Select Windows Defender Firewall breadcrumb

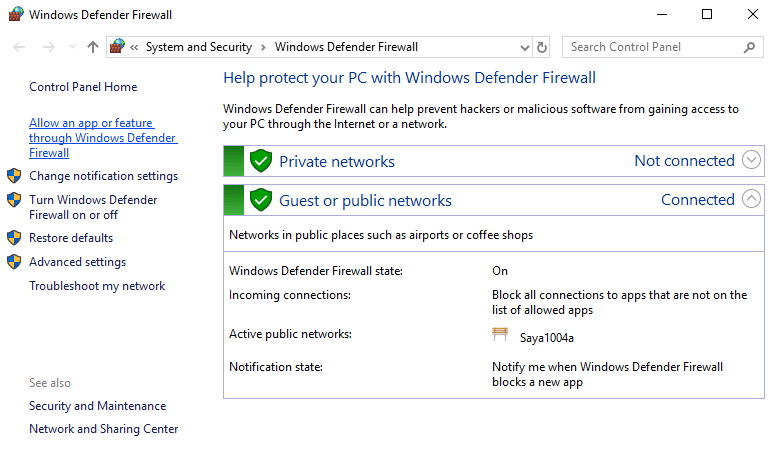[346, 47]
